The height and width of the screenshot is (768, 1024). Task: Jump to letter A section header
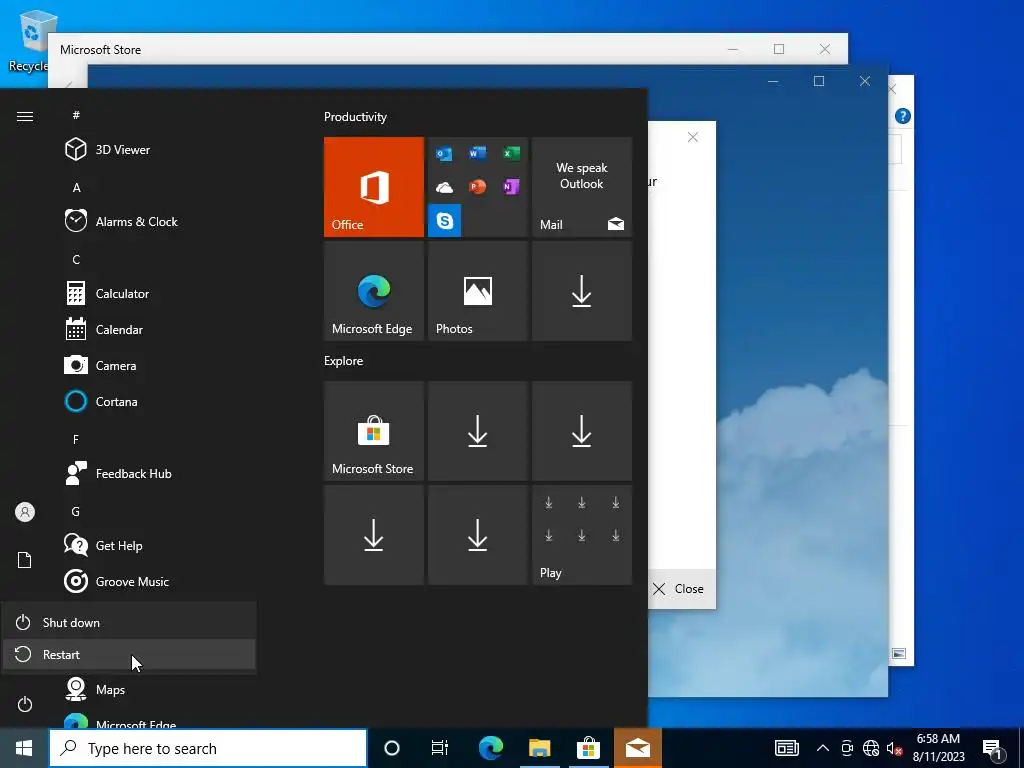pyautogui.click(x=76, y=188)
